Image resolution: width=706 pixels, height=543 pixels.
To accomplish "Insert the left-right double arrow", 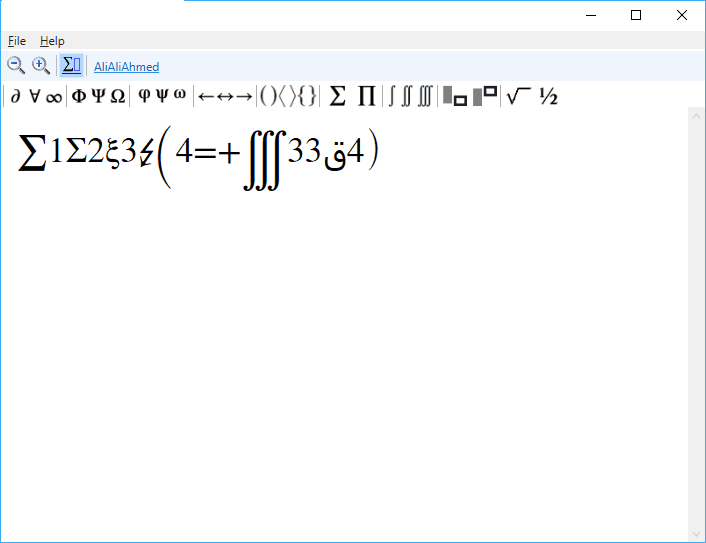I will (x=225, y=96).
